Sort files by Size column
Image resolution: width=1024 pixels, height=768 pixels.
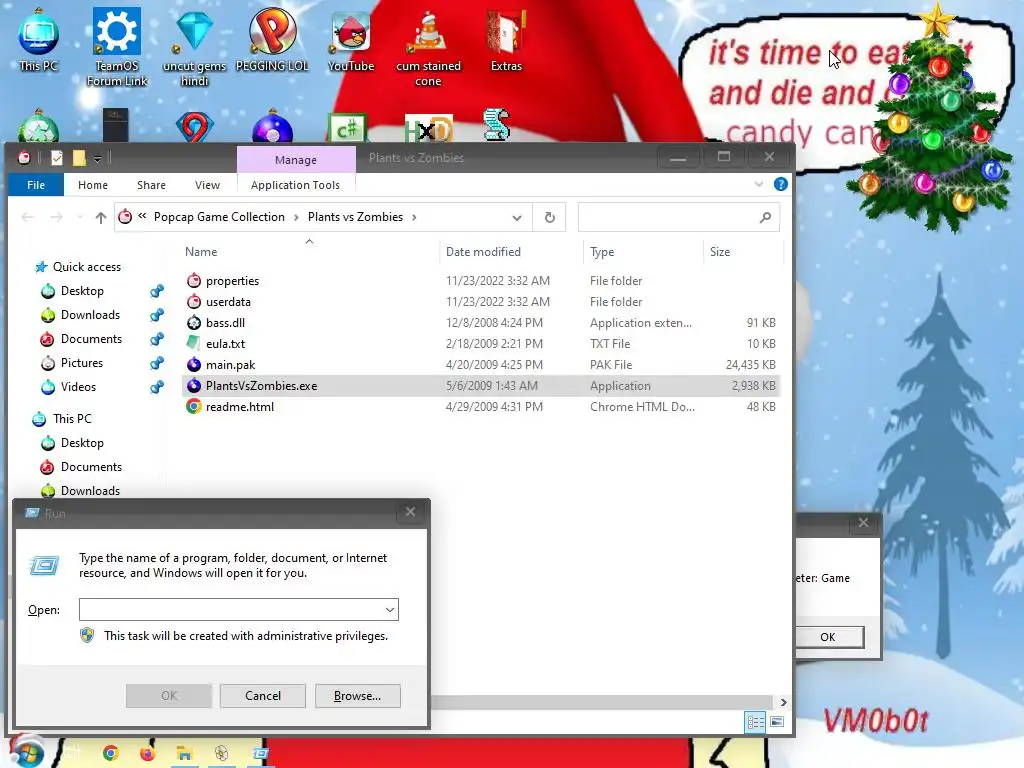[x=743, y=251]
